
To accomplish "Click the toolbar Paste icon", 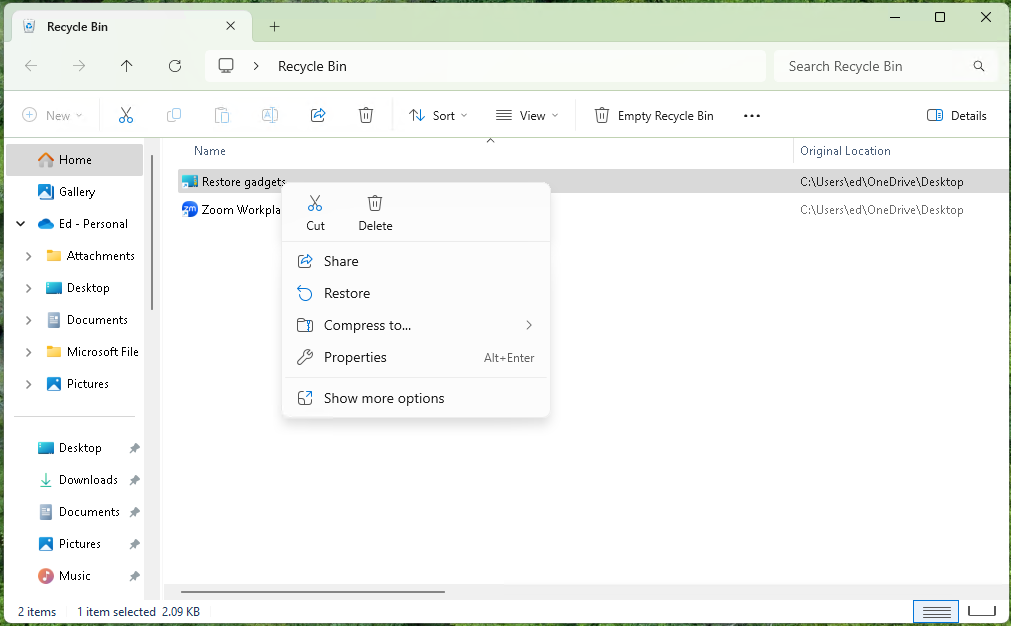I will point(222,115).
